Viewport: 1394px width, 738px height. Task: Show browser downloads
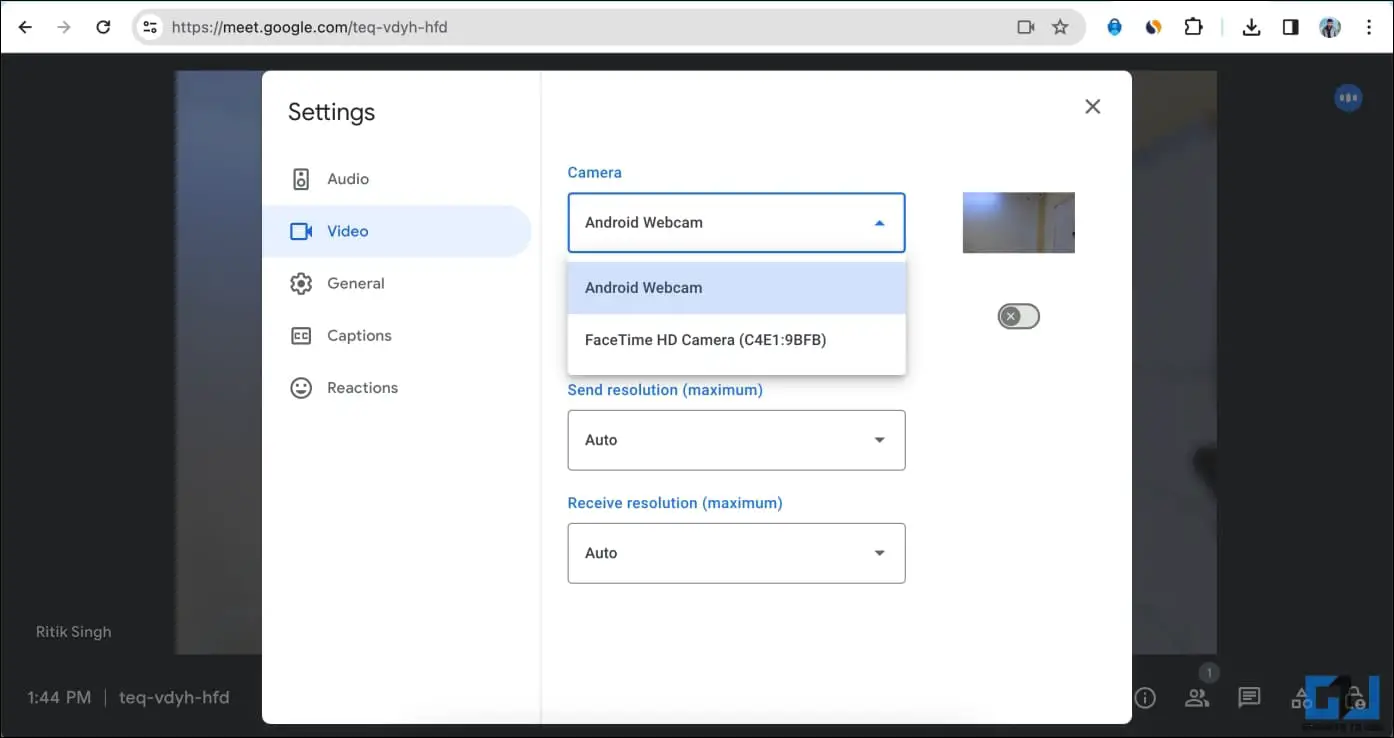pyautogui.click(x=1251, y=27)
